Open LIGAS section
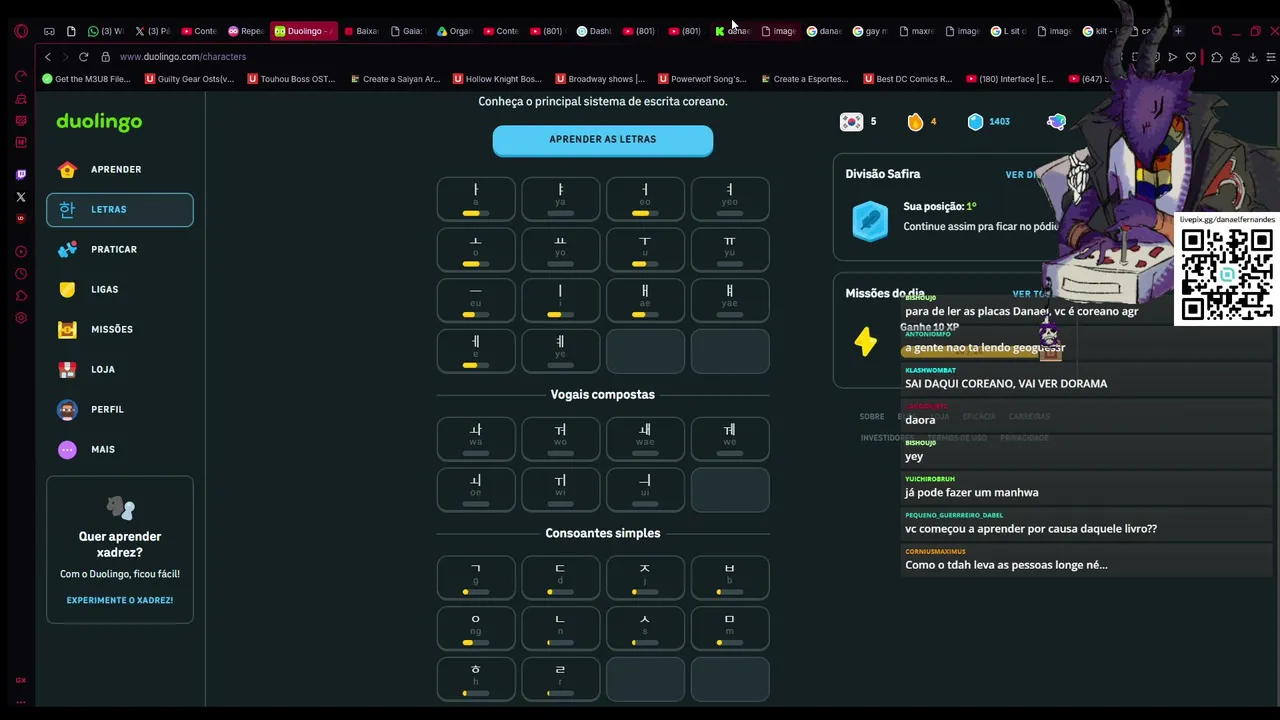 click(120, 290)
